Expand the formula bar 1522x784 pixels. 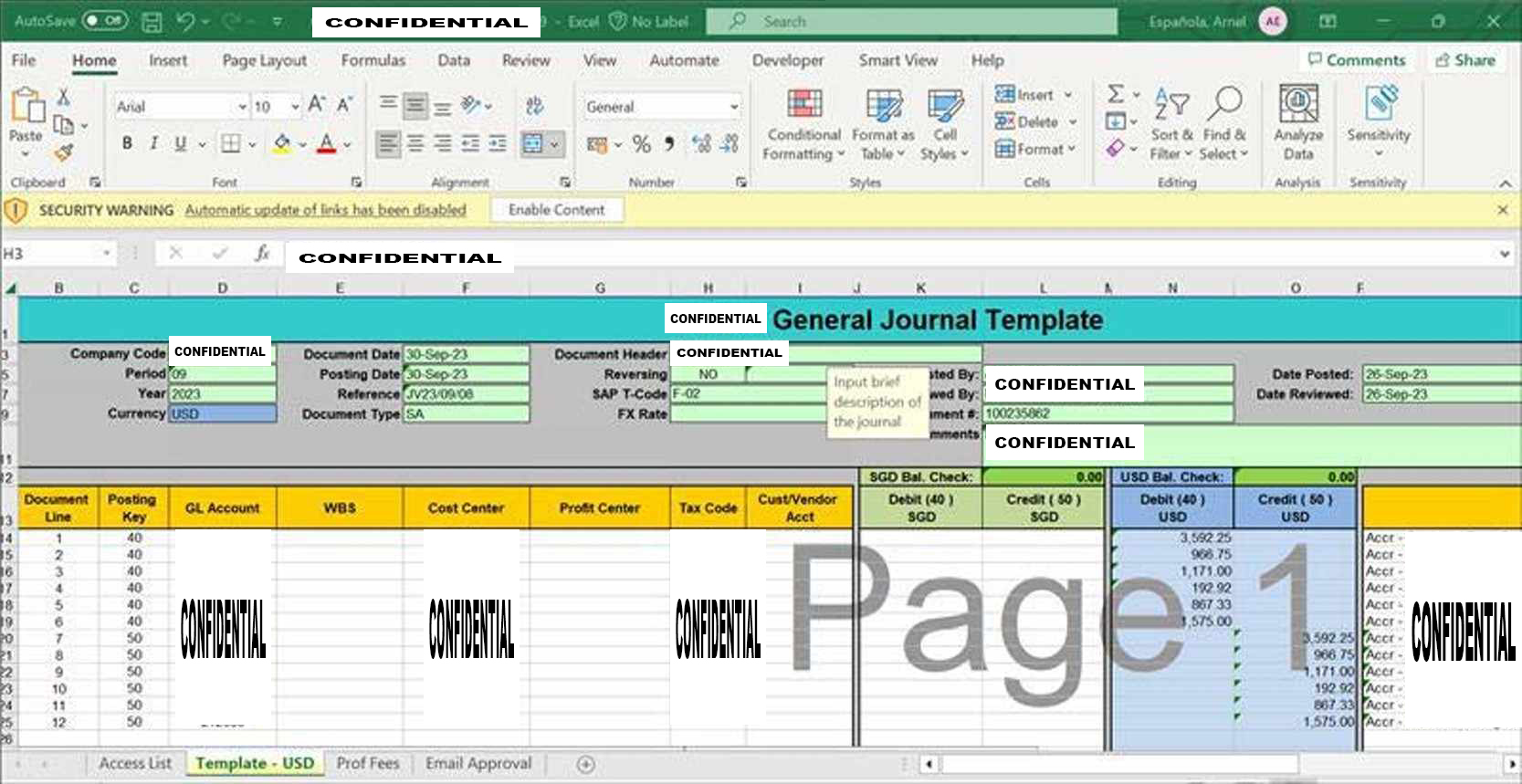pos(1504,254)
